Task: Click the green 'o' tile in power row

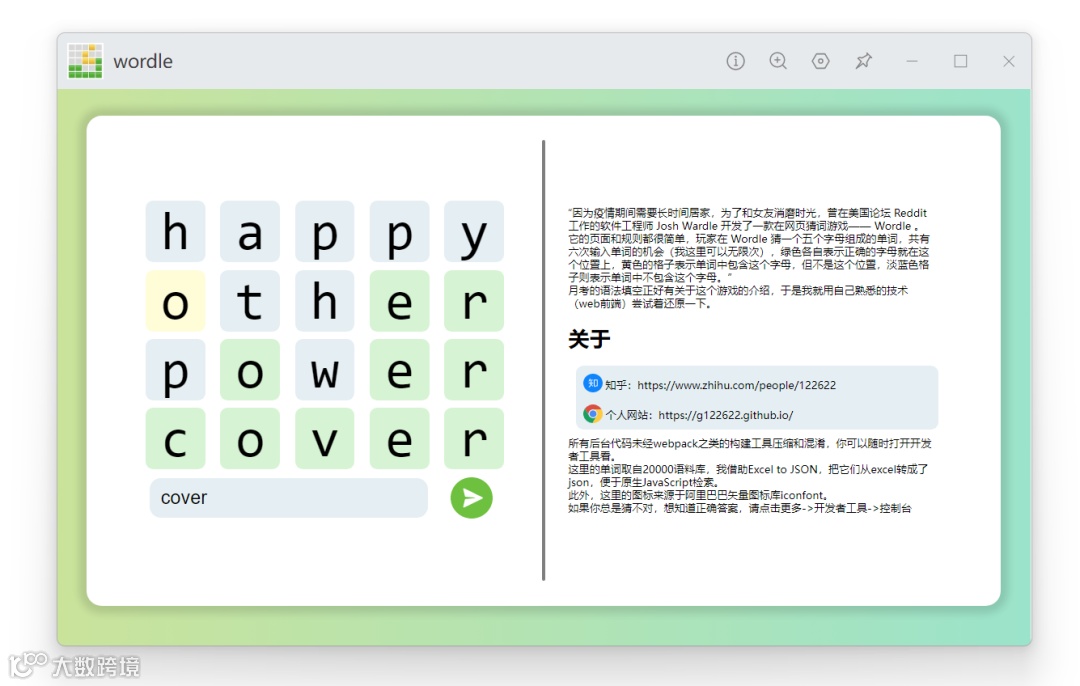Action: pos(250,370)
